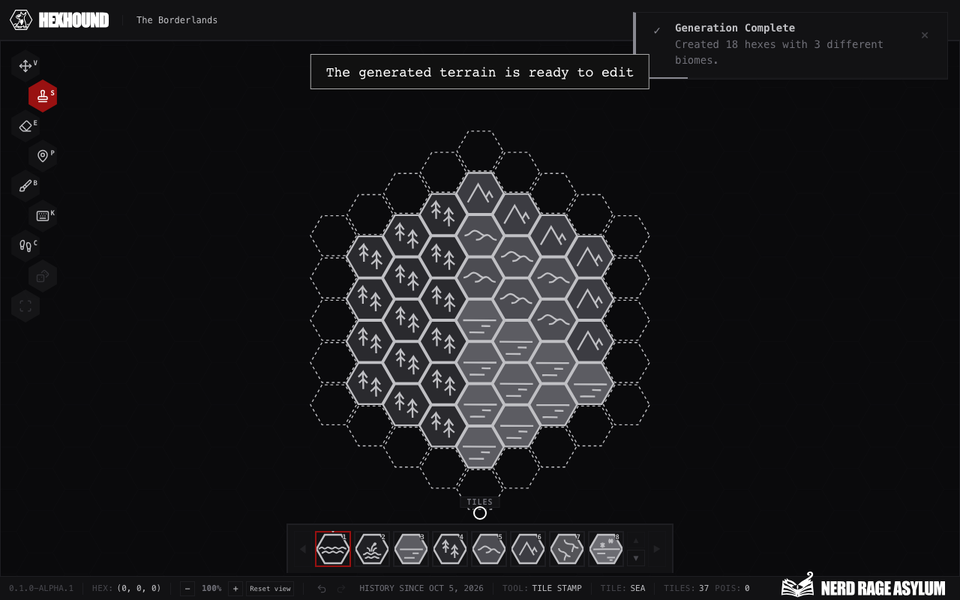Page tile palette right with arrow
Screen dimensions: 960x600
[657, 549]
